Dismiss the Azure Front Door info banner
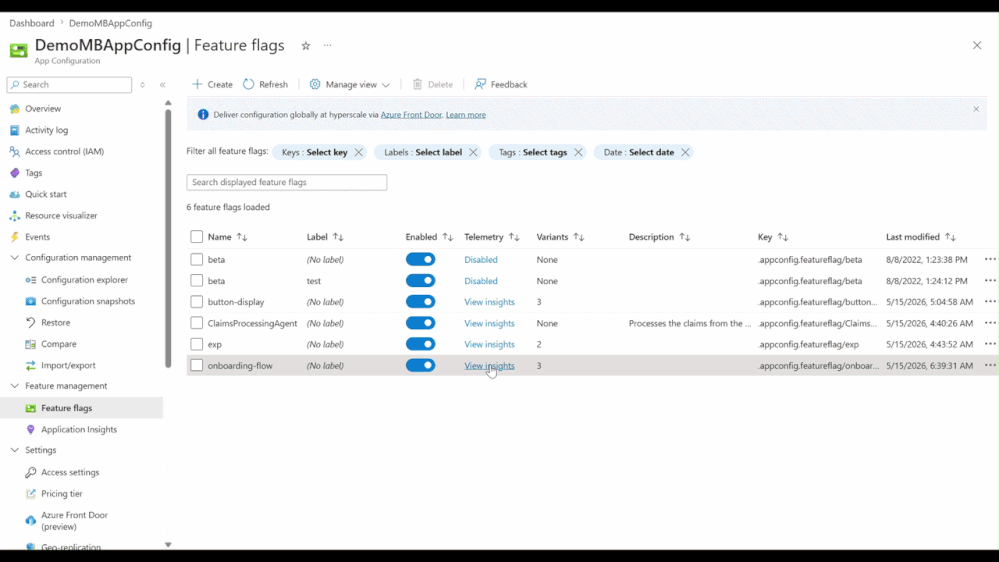The image size is (999, 562). pyautogui.click(x=976, y=109)
